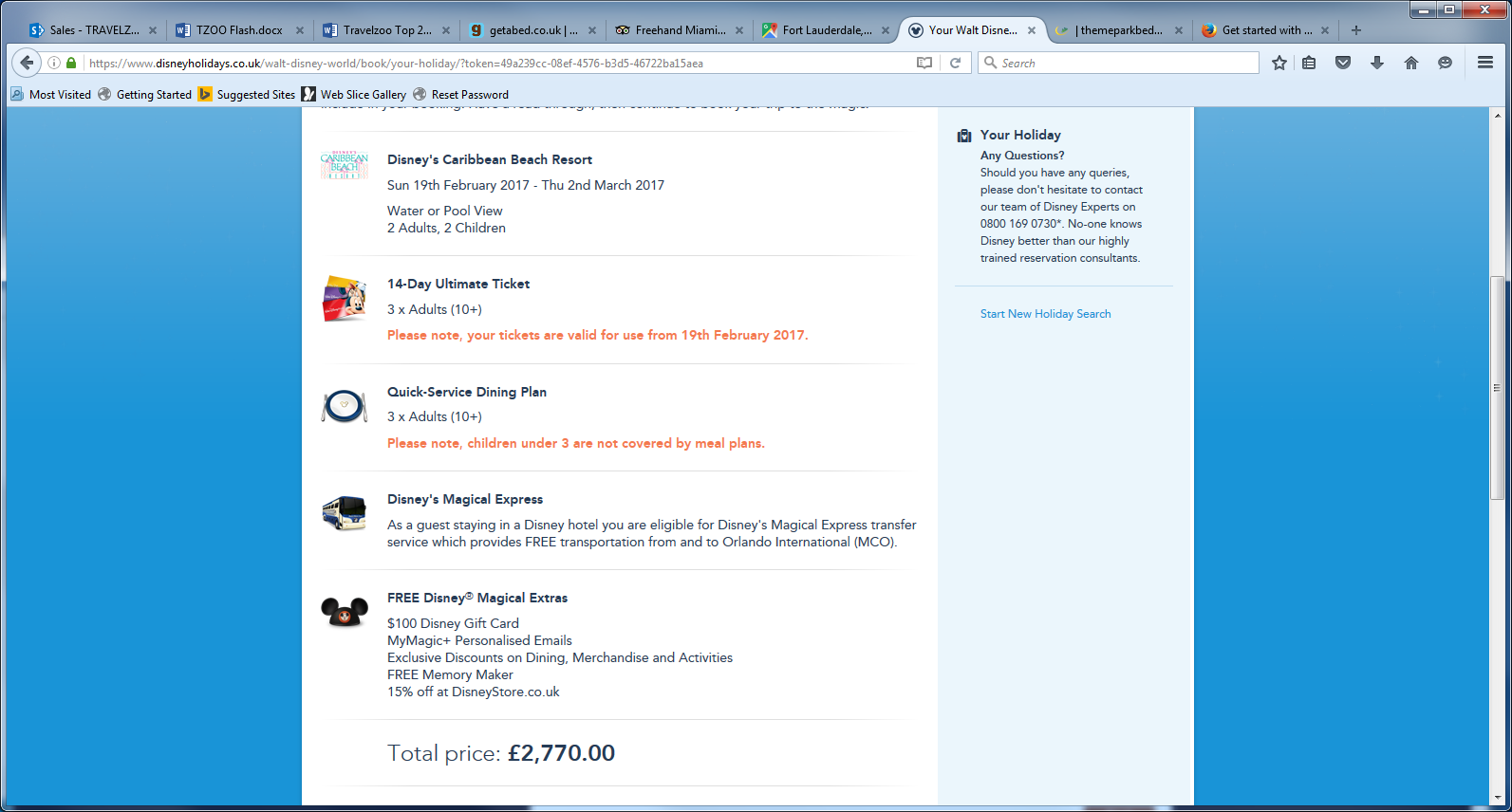
Task: Click the FREE Memory Maker line
Action: pyautogui.click(x=450, y=674)
